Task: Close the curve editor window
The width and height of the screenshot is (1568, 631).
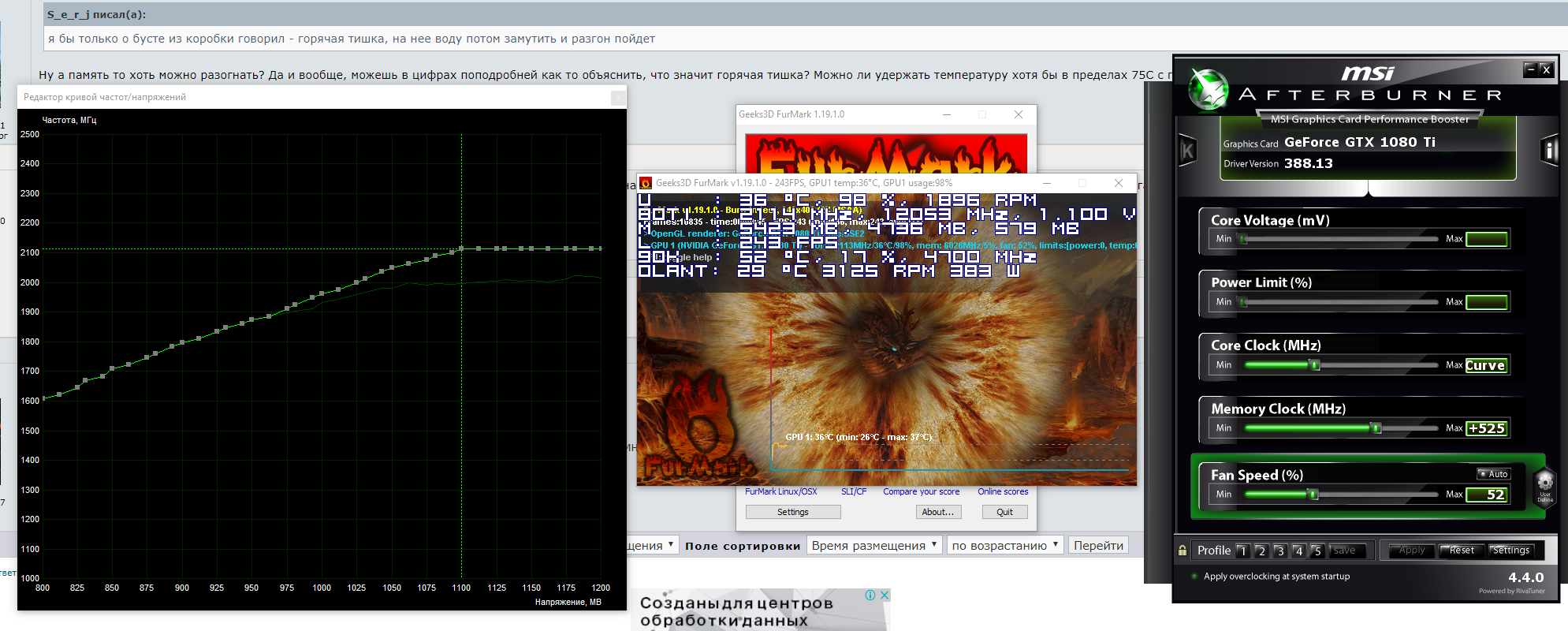Action: click(x=618, y=97)
